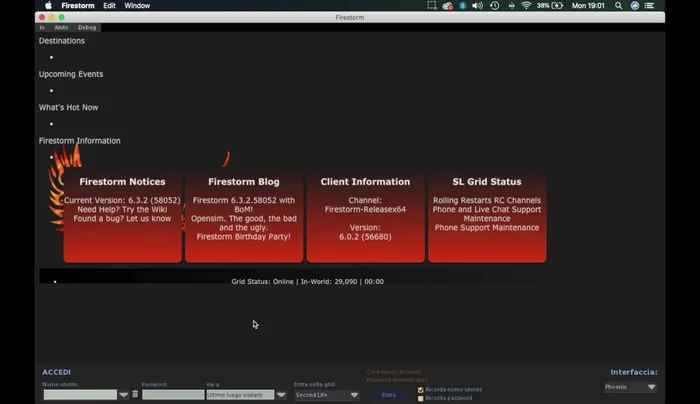Expand the Nome utente dropdown arrow
Screen dimensions: 700x404
click(124, 395)
